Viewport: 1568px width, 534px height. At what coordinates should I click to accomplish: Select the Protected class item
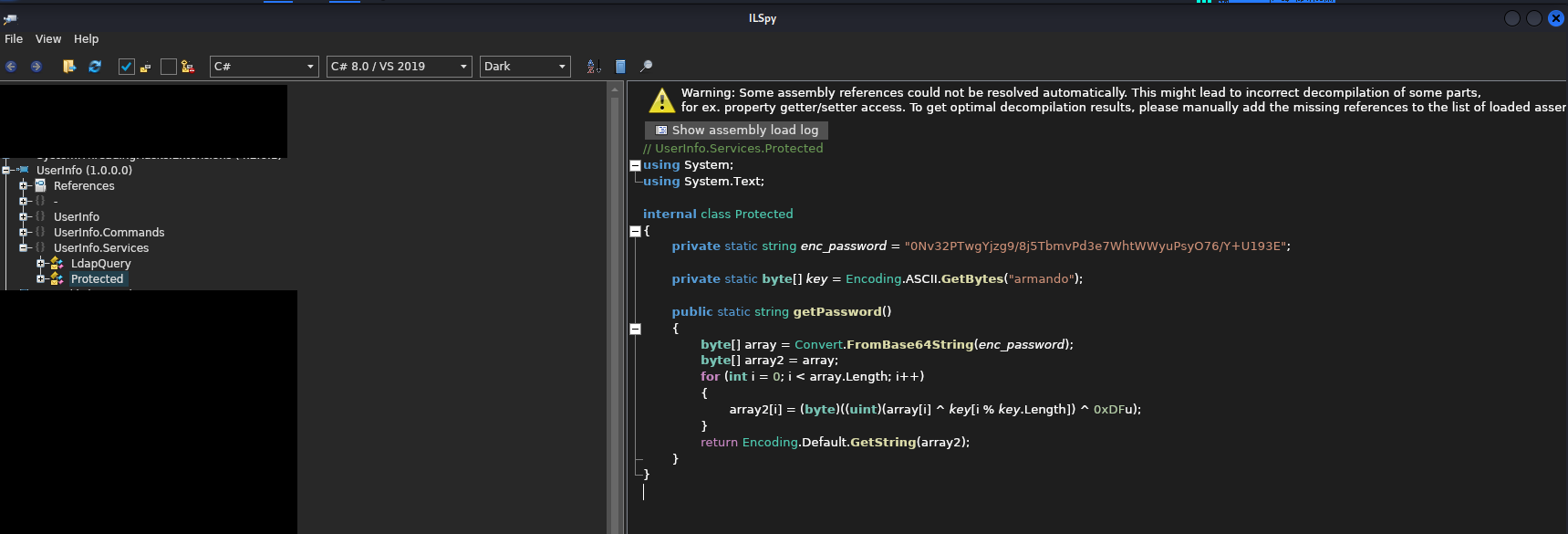(x=98, y=279)
